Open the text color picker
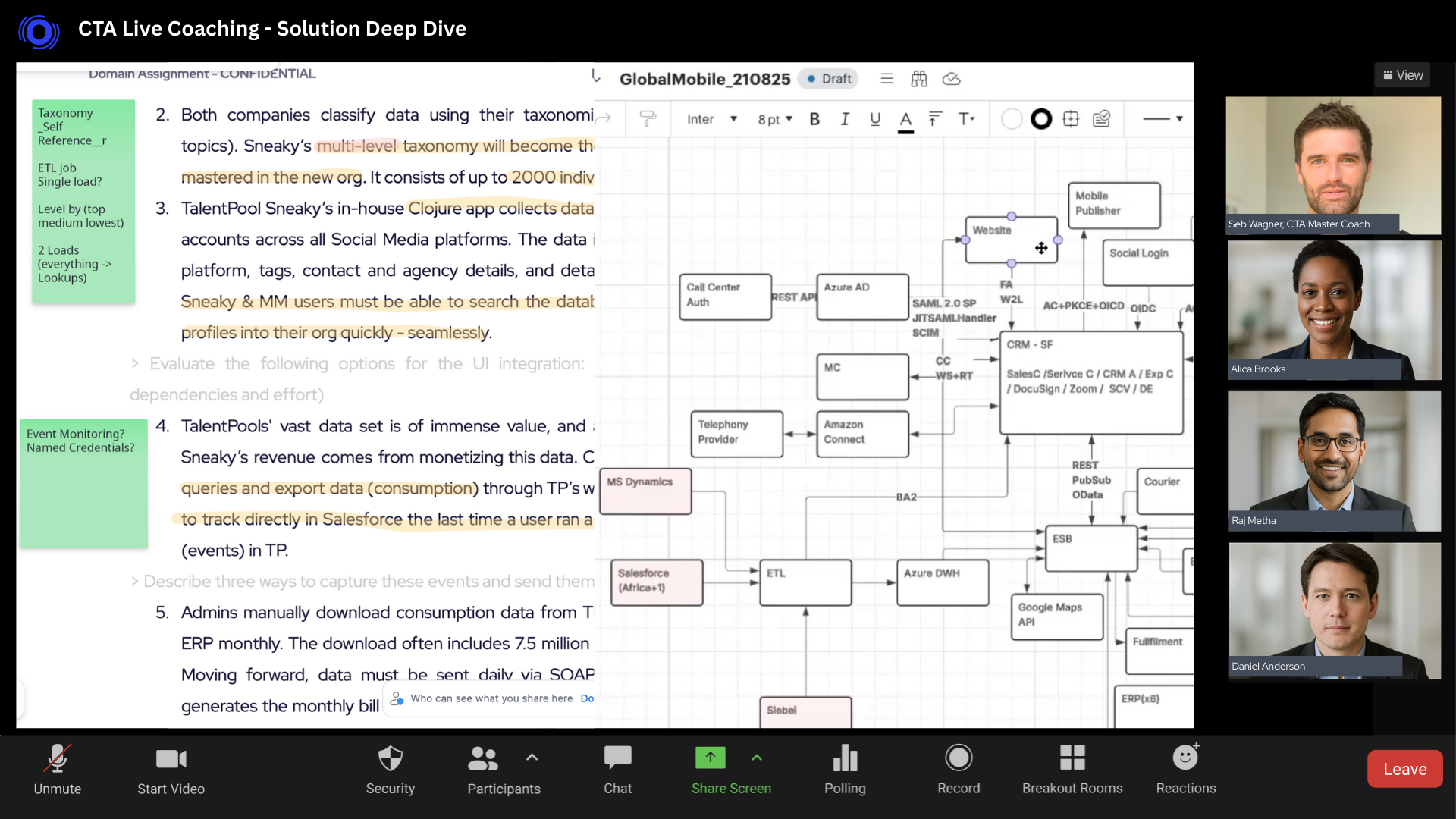The height and width of the screenshot is (819, 1456). pyautogui.click(x=905, y=121)
